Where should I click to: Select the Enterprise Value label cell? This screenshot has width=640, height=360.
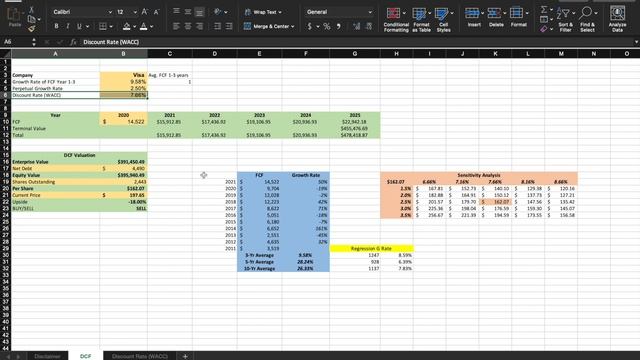[x=56, y=162]
